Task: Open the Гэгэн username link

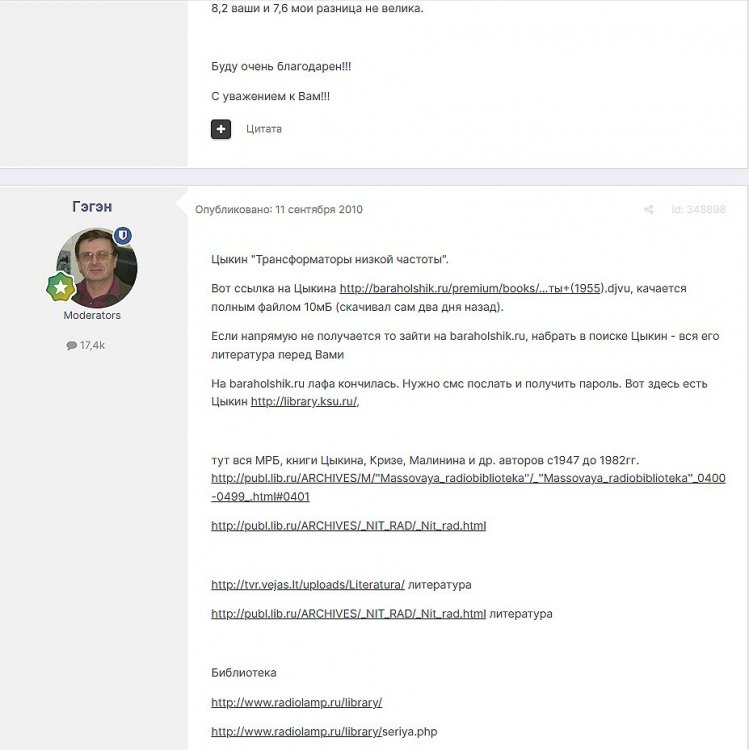Action: coord(92,207)
